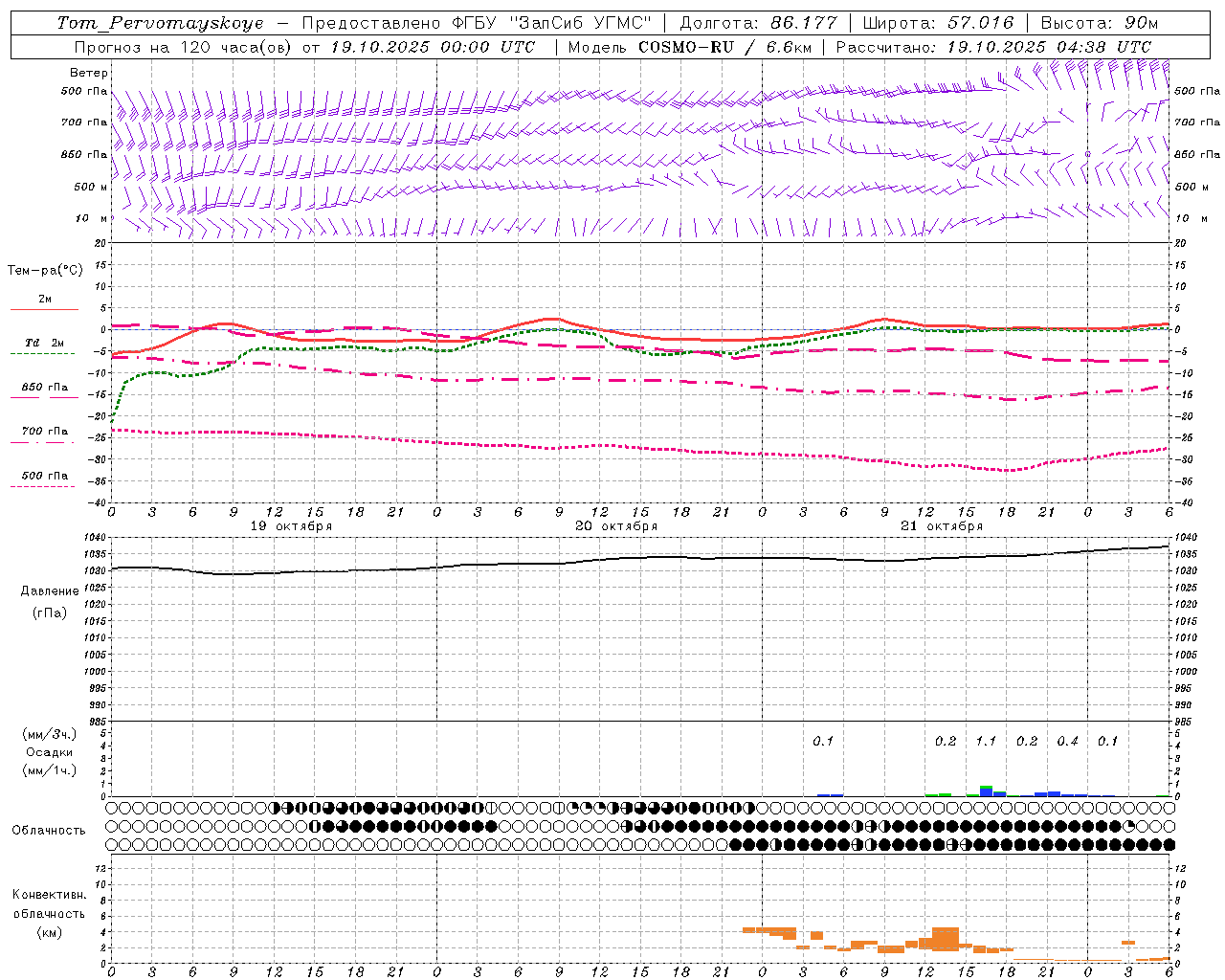Click the (км) unit label
This screenshot has height=980, width=1225.
tap(49, 932)
